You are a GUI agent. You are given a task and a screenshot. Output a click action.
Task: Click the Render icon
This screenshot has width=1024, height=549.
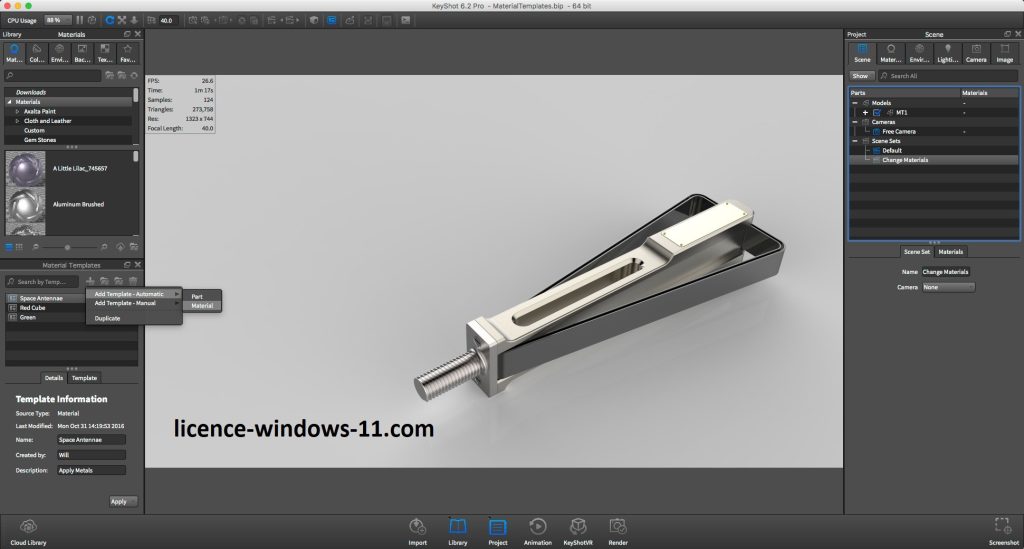click(618, 529)
